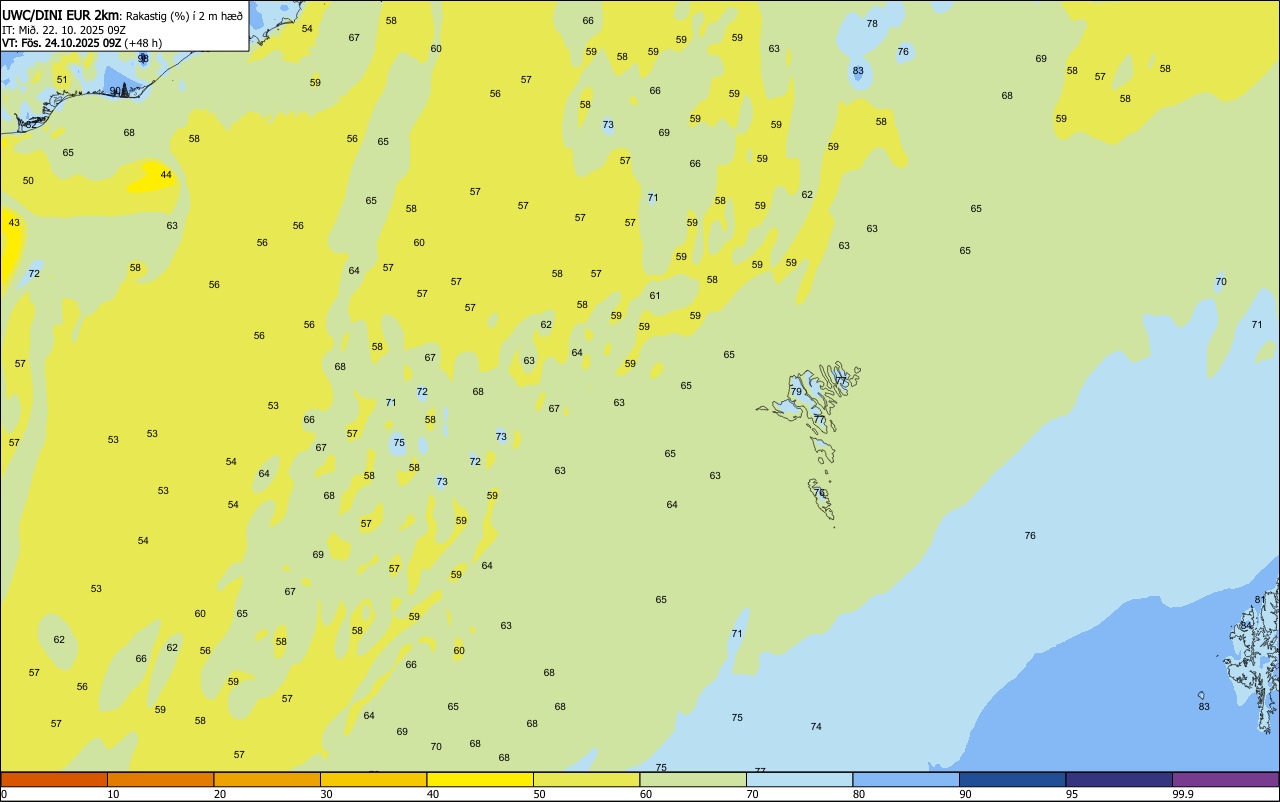Click the map value "81" near right edge islands
This screenshot has width=1280, height=802.
(x=1260, y=600)
